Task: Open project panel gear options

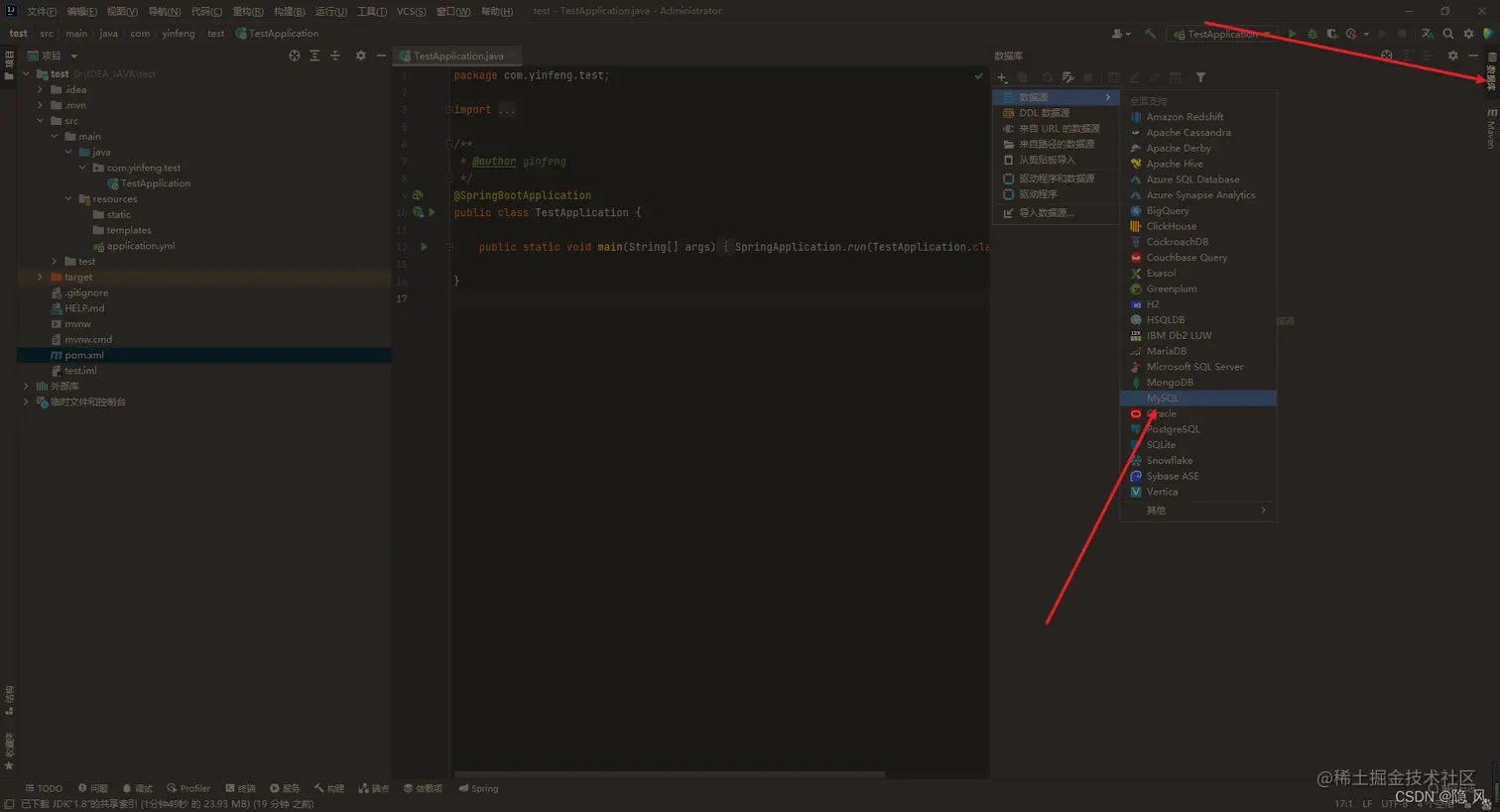Action: pyautogui.click(x=360, y=56)
